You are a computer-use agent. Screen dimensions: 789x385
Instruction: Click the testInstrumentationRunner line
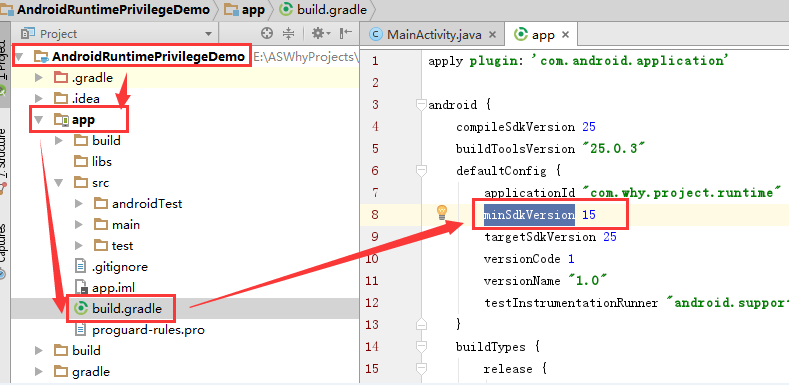tap(636, 303)
